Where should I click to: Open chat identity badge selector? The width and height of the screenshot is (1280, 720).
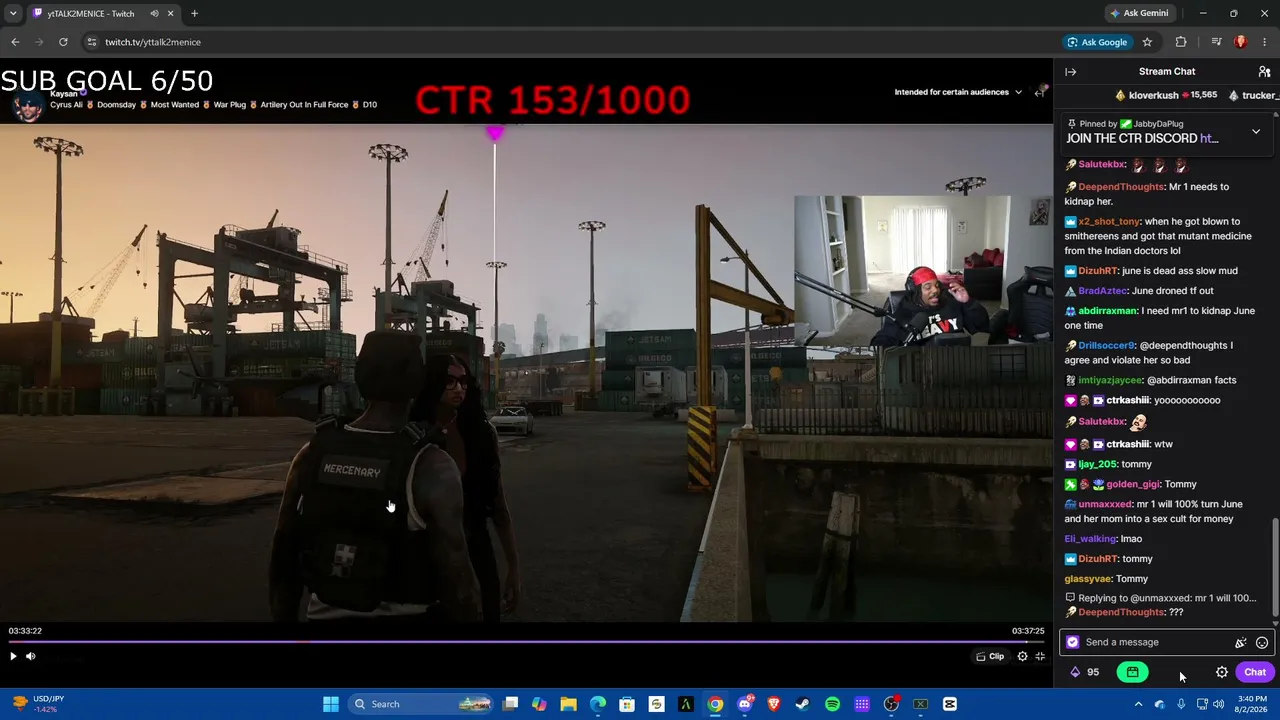click(1073, 642)
